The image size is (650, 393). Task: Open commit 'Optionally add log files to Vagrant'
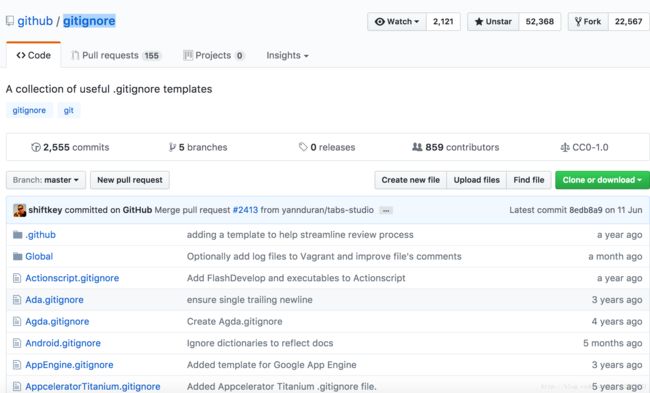click(324, 256)
